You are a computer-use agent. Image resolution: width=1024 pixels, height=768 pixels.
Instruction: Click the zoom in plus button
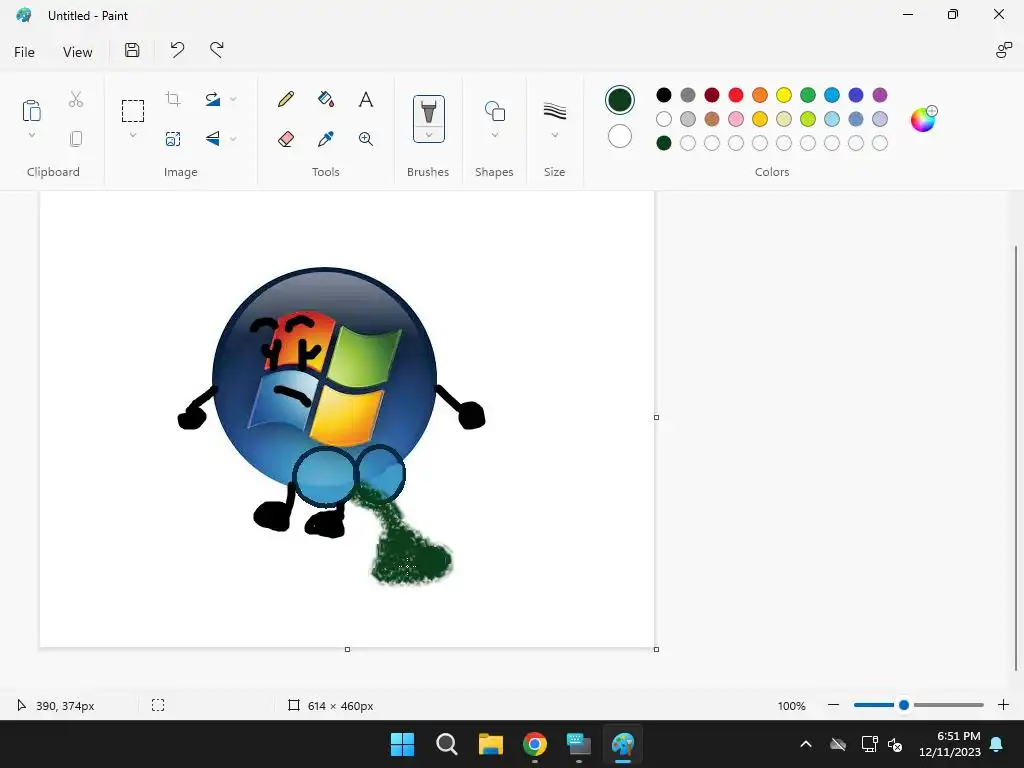click(1004, 705)
